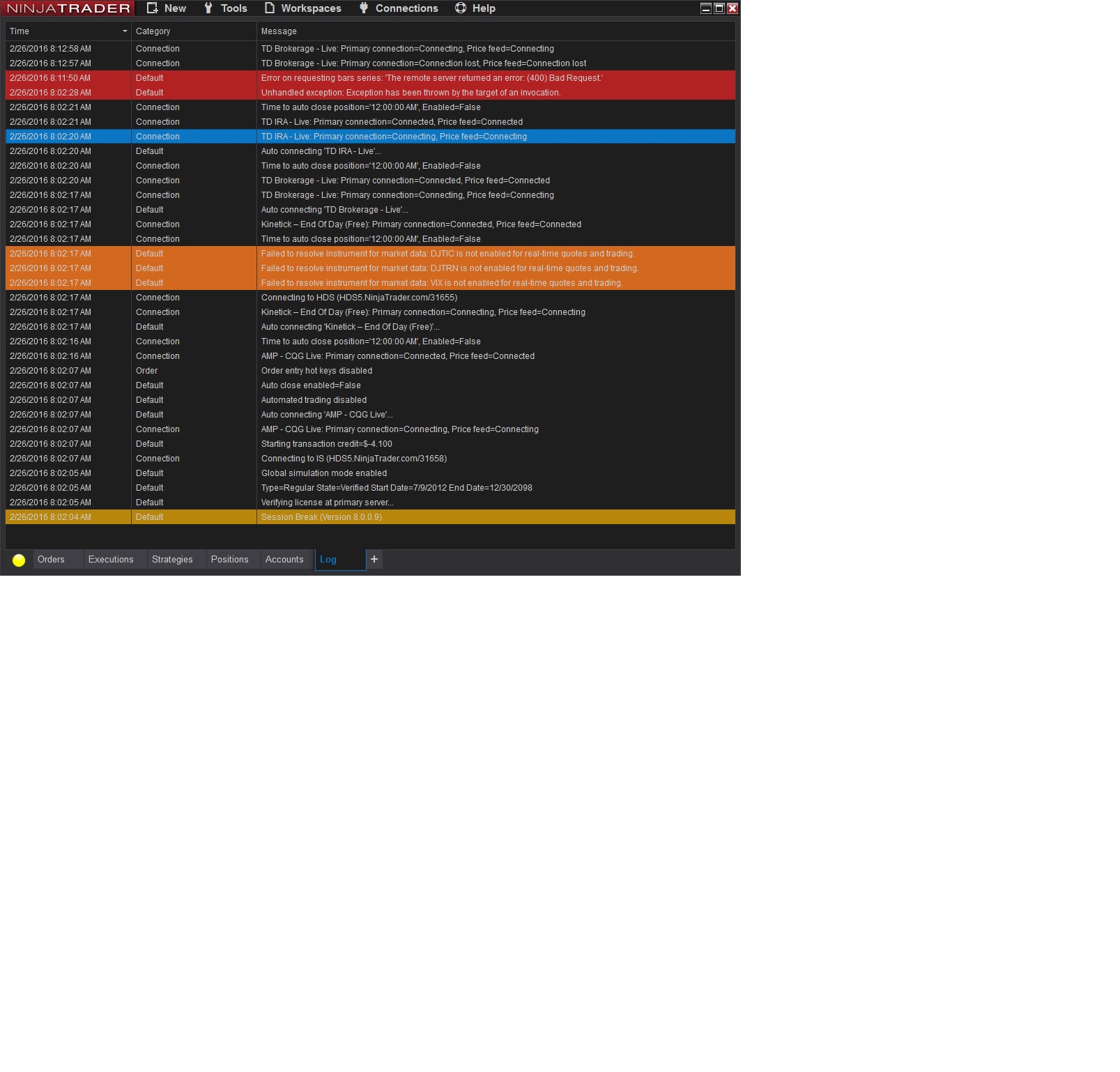Select the Log tab

(x=341, y=560)
